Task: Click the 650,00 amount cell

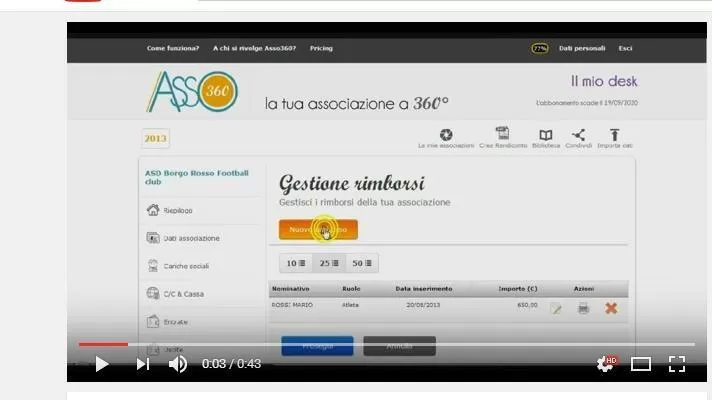Action: 527,305
